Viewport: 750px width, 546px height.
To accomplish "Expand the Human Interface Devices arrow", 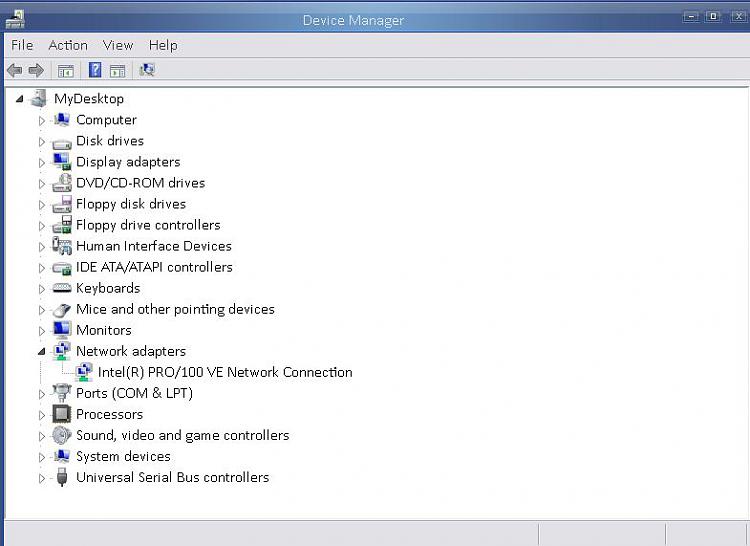I will click(42, 247).
